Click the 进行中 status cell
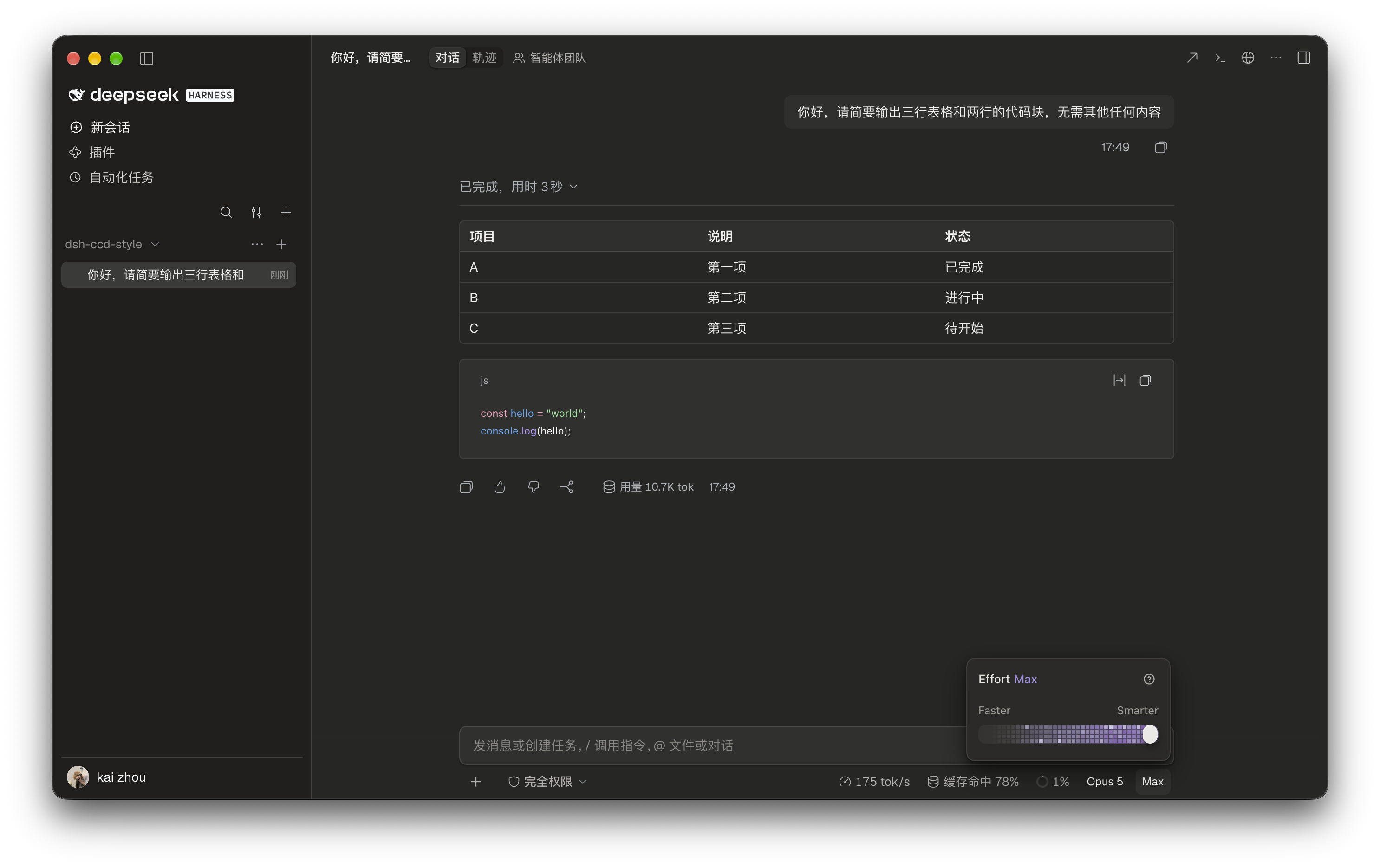The width and height of the screenshot is (1380, 868). 964,298
